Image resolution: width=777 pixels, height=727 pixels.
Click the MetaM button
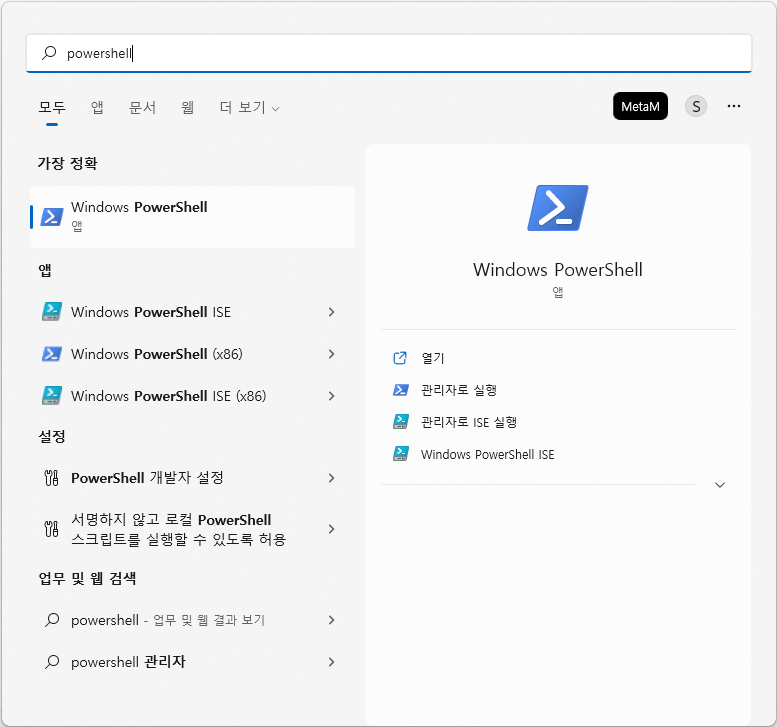click(640, 106)
